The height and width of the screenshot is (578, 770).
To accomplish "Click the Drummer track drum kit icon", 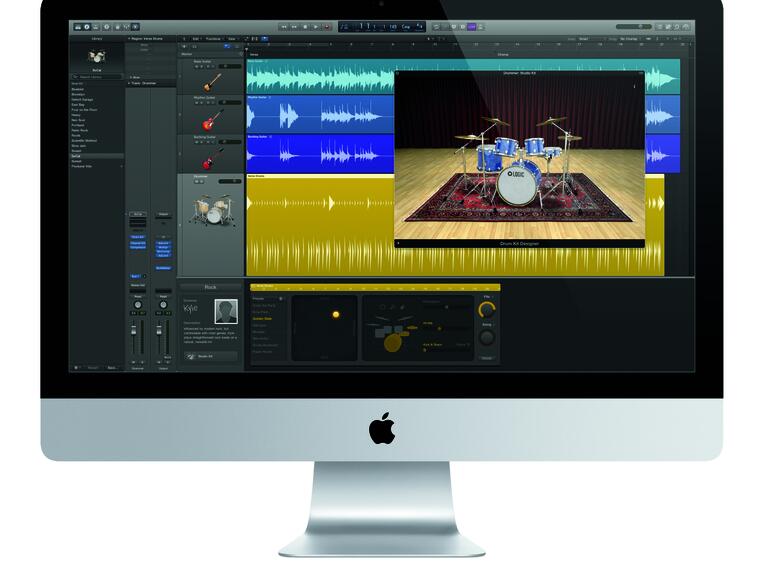I will (213, 210).
